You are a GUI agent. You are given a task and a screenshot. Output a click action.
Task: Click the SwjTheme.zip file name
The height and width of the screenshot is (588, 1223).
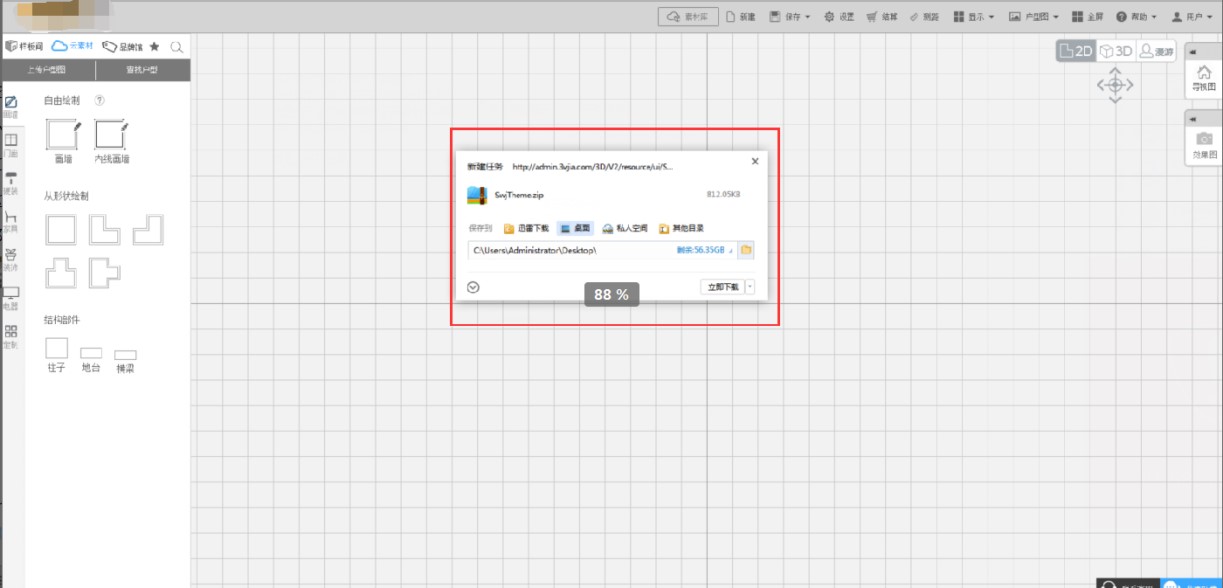(x=520, y=194)
